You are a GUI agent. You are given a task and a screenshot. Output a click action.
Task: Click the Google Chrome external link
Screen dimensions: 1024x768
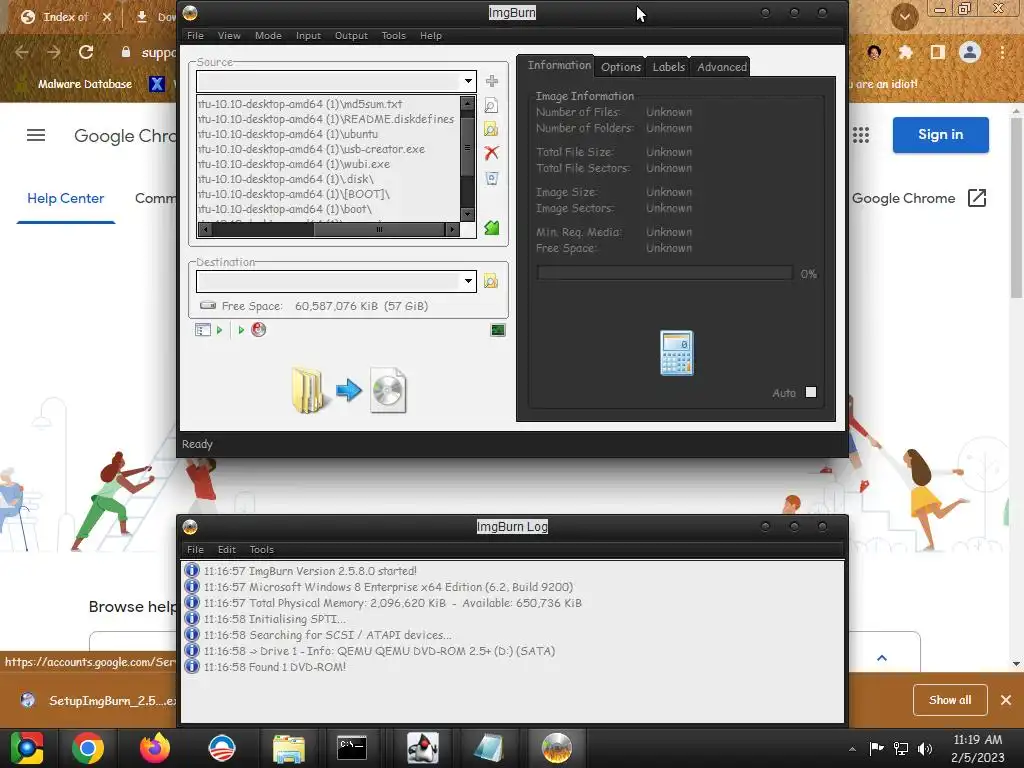(920, 198)
